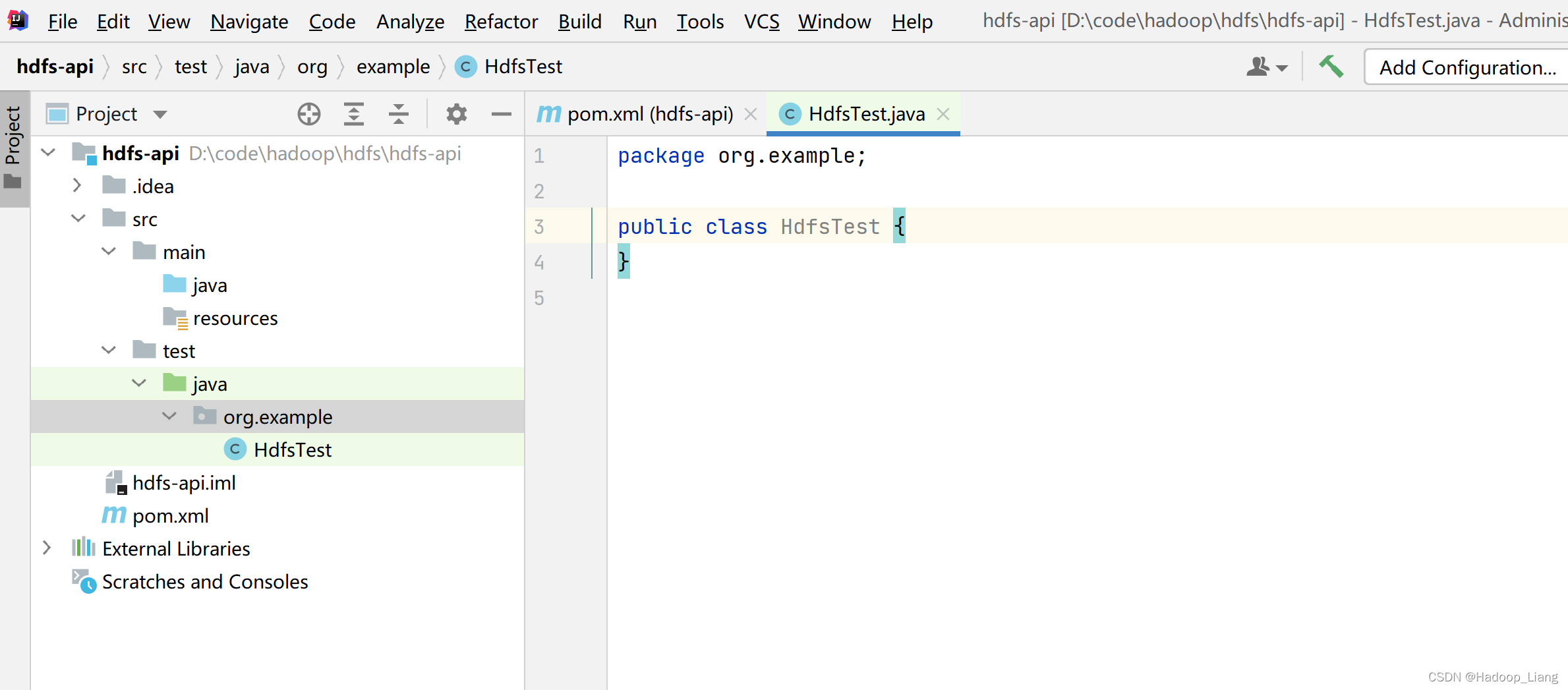Screen dimensions: 1568x690
Task: Open the Navigate menu
Action: 249,22
